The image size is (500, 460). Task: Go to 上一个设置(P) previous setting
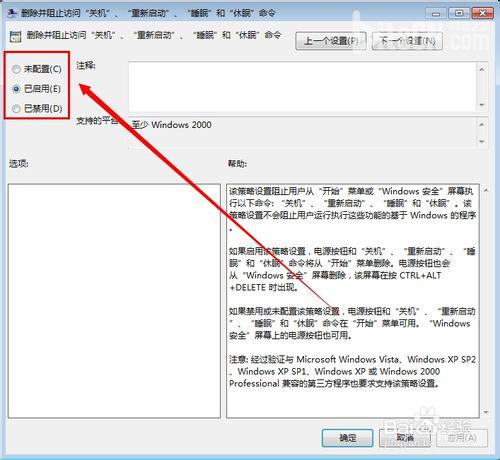[x=331, y=41]
